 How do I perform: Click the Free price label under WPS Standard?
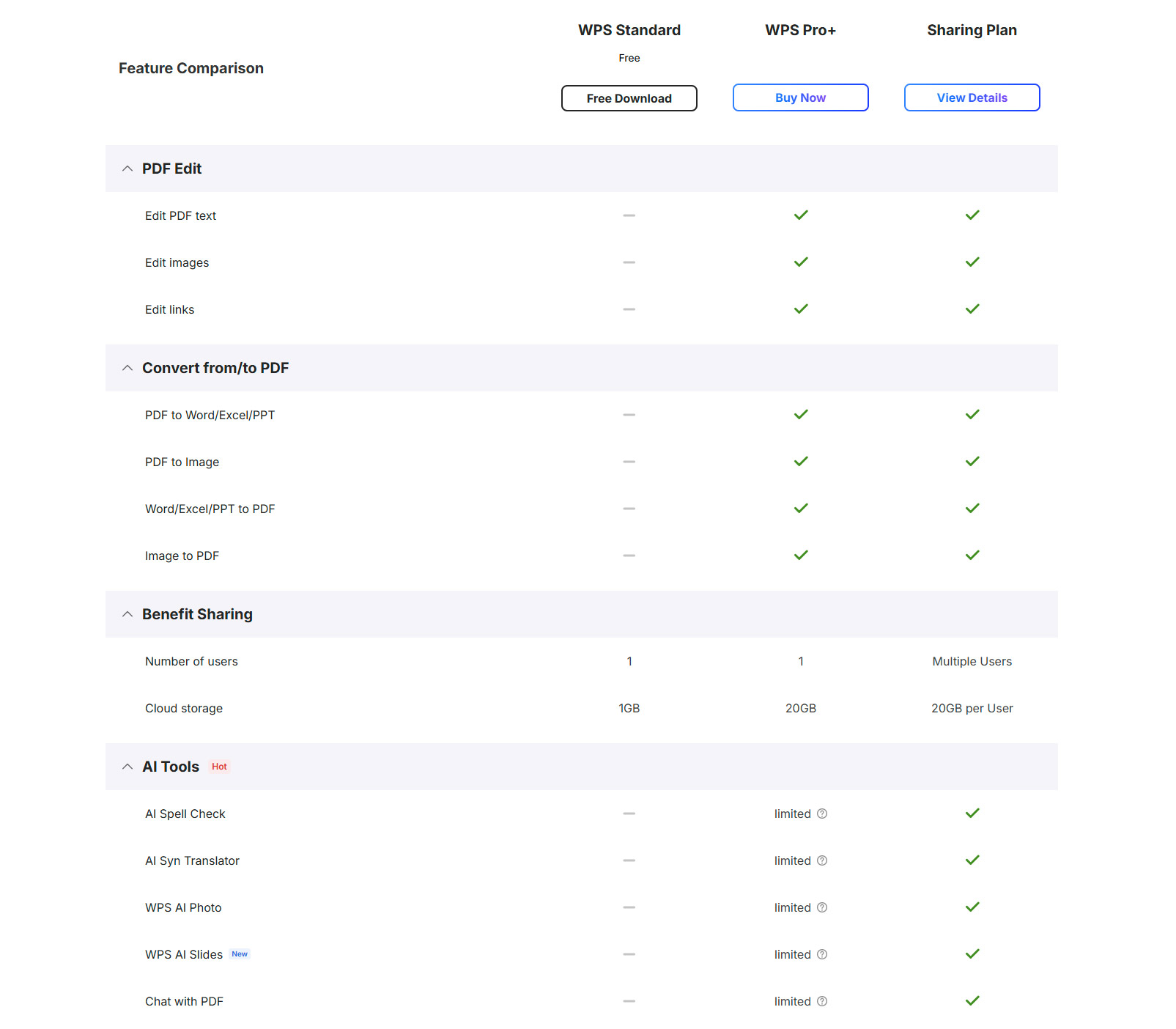[x=629, y=58]
